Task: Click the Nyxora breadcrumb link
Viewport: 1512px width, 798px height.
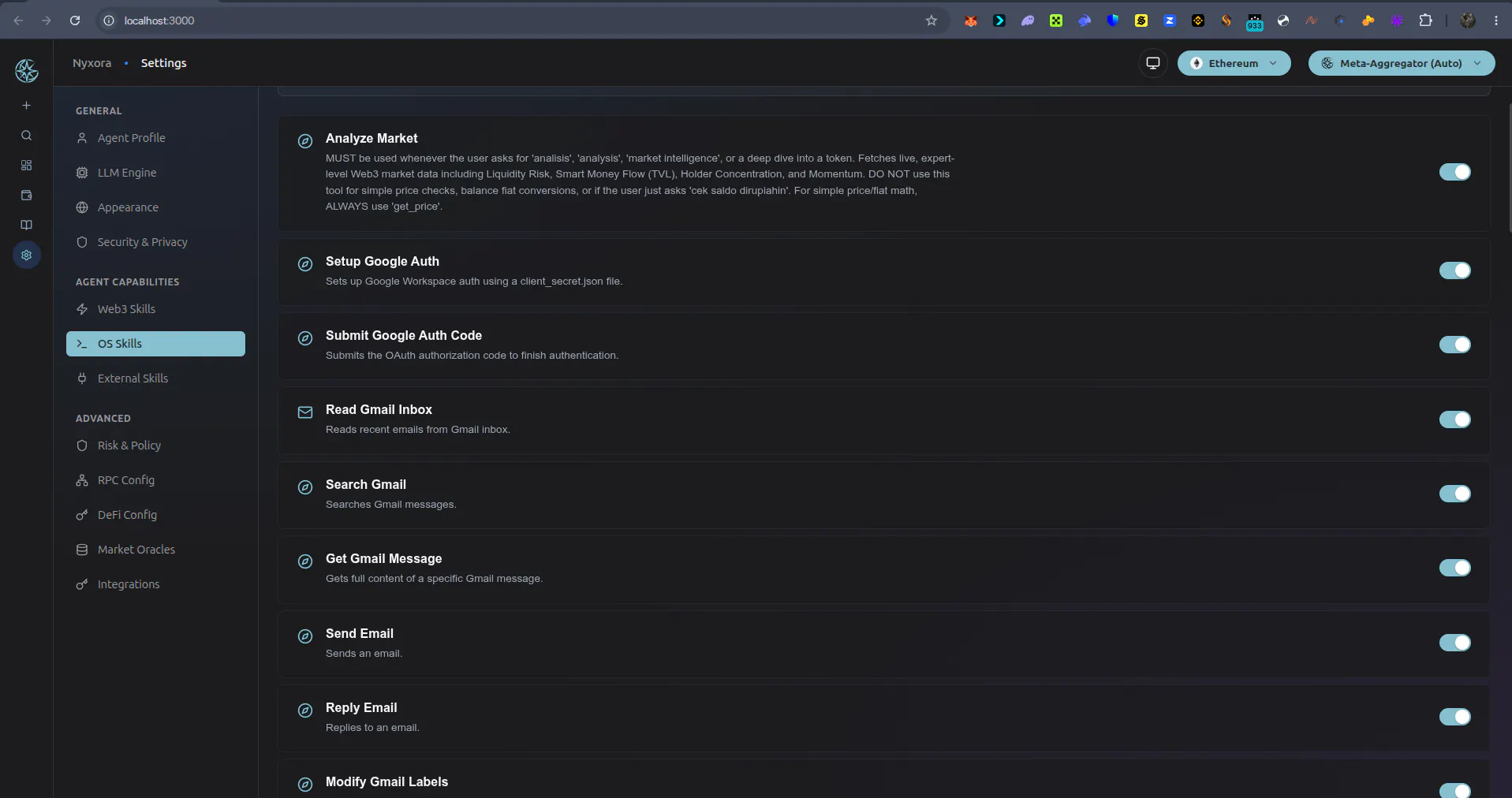Action: pos(91,63)
